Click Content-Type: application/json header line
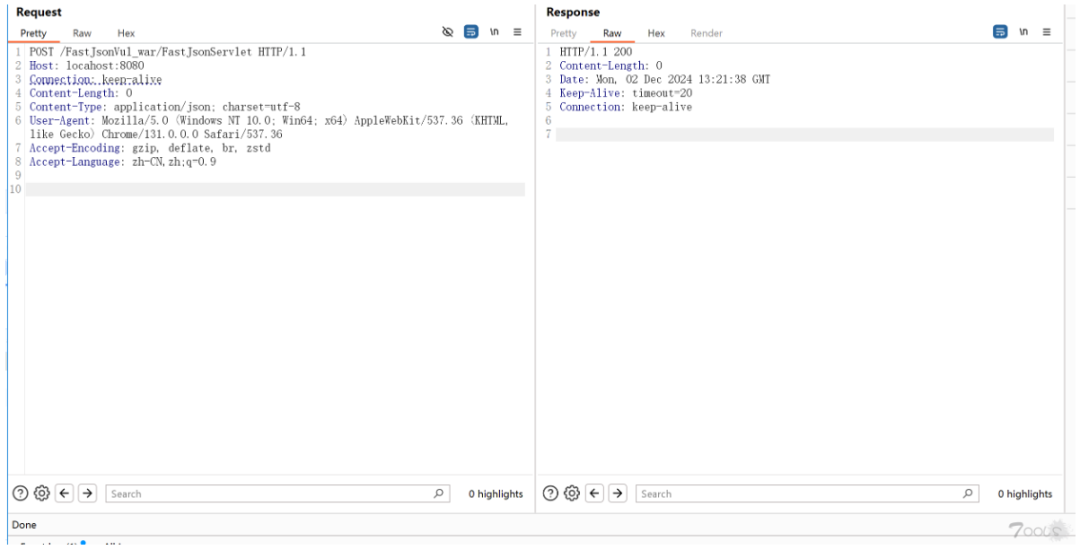1080x550 pixels. click(165, 107)
